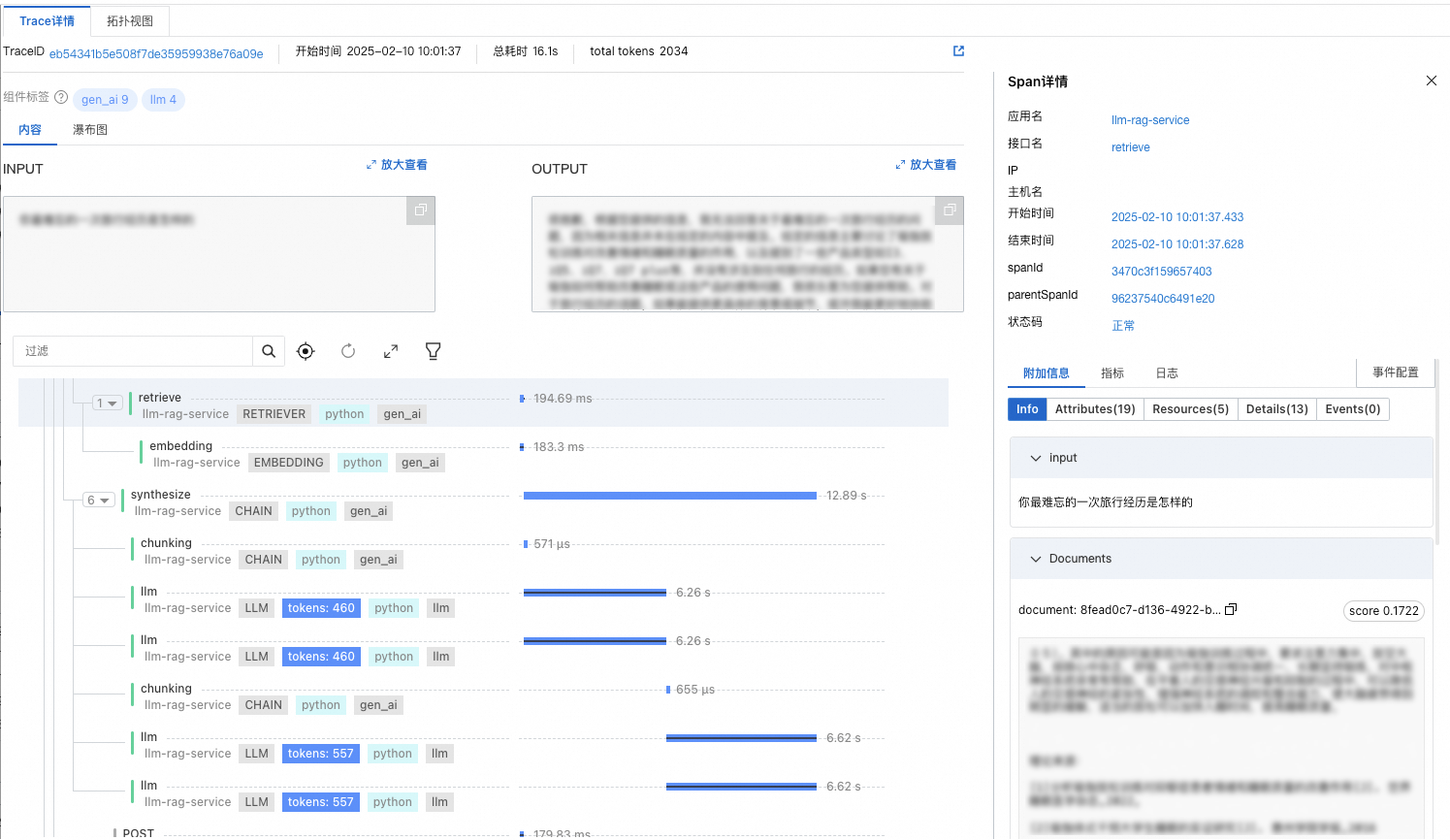Screen dimensions: 1450x840
Task: Click the document text preview box
Action: (1221, 737)
